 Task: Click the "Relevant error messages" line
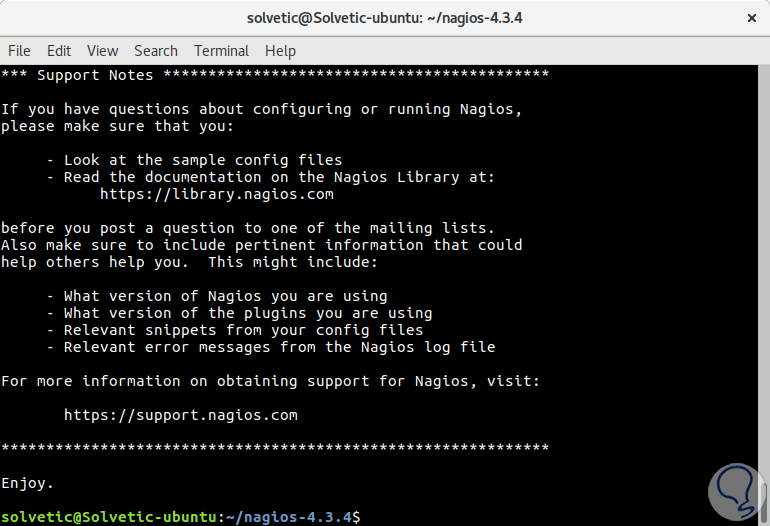[x=279, y=347]
